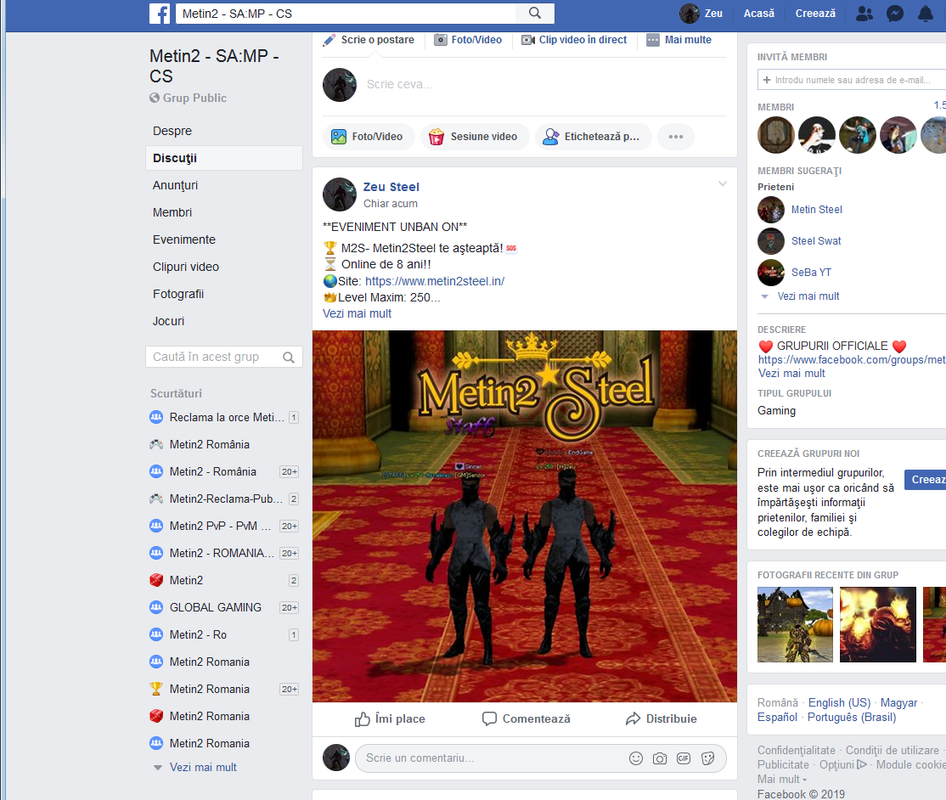Viewport: 946px width, 800px height.
Task: Like post with Îmi place
Action: pyautogui.click(x=390, y=719)
